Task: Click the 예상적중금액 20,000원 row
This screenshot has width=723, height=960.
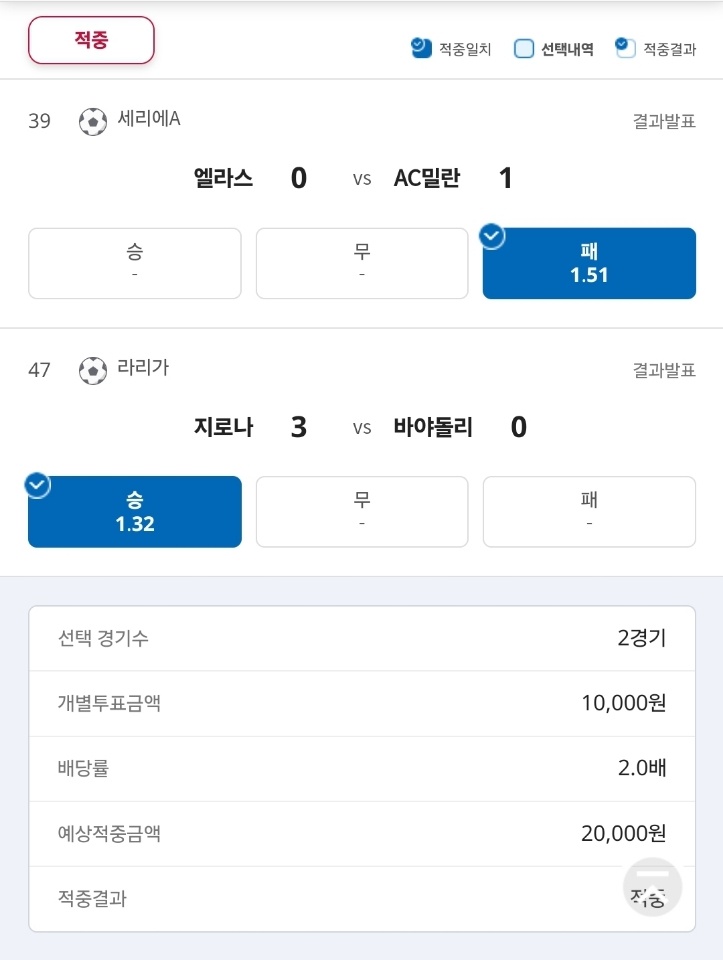Action: (362, 833)
